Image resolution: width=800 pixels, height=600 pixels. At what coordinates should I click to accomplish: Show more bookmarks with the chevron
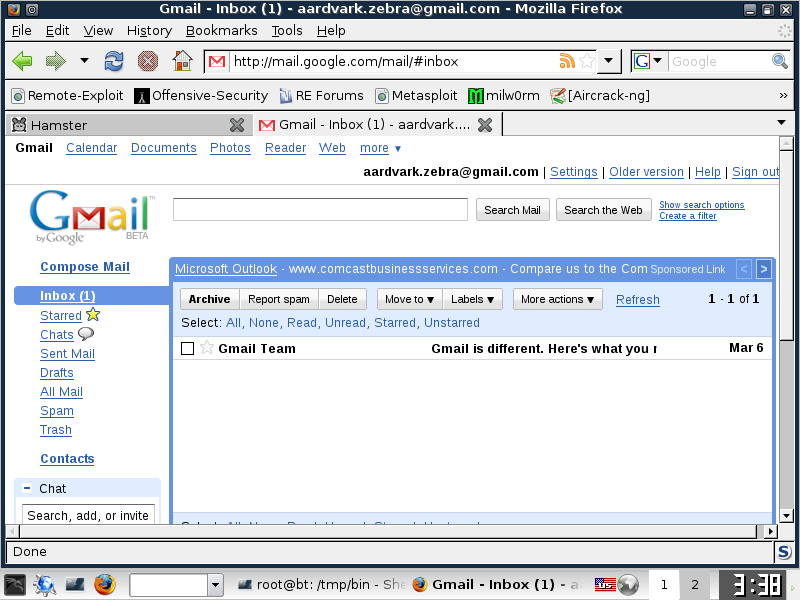tap(783, 95)
